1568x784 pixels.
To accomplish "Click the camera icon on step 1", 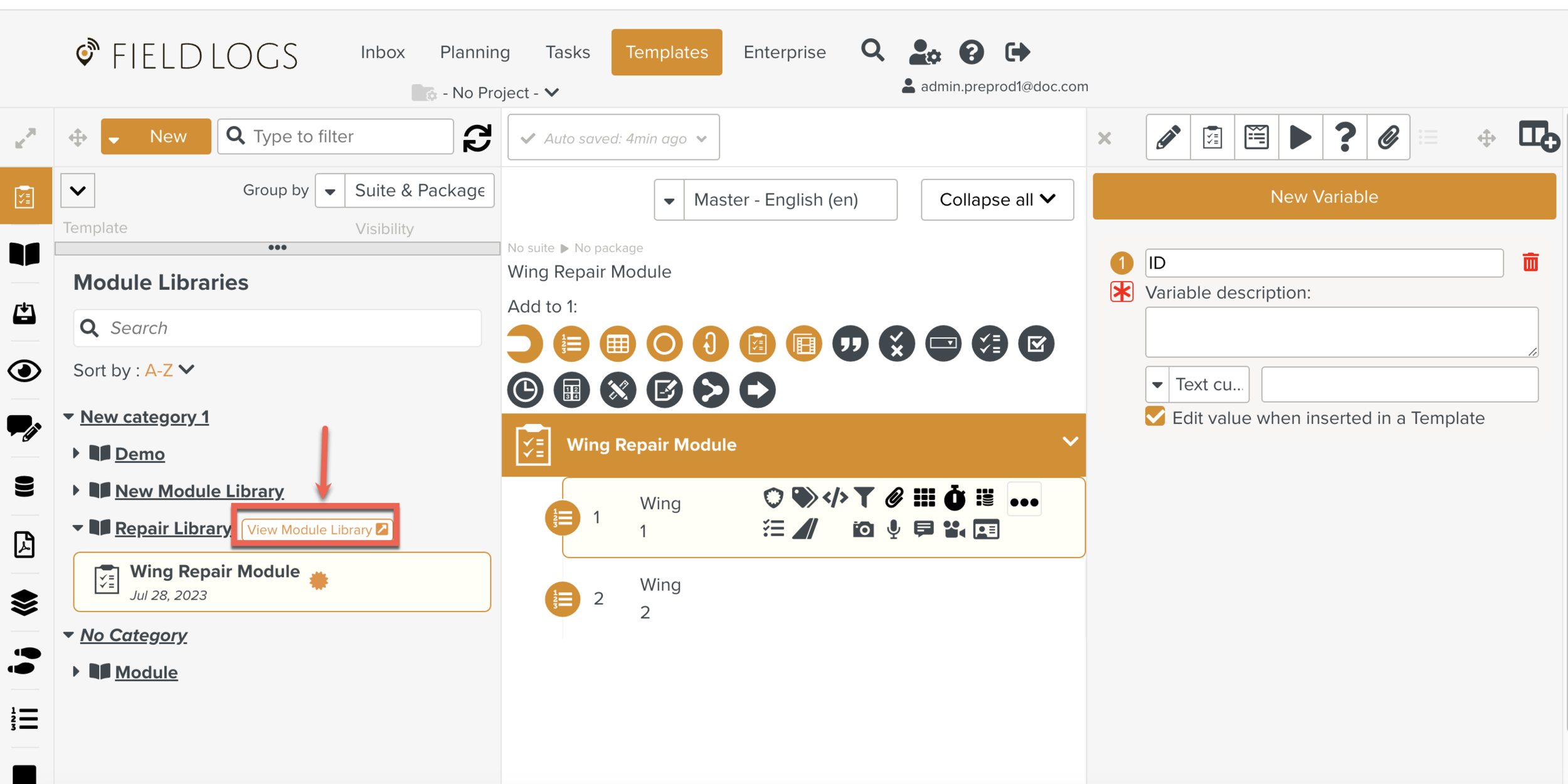I will [x=863, y=530].
